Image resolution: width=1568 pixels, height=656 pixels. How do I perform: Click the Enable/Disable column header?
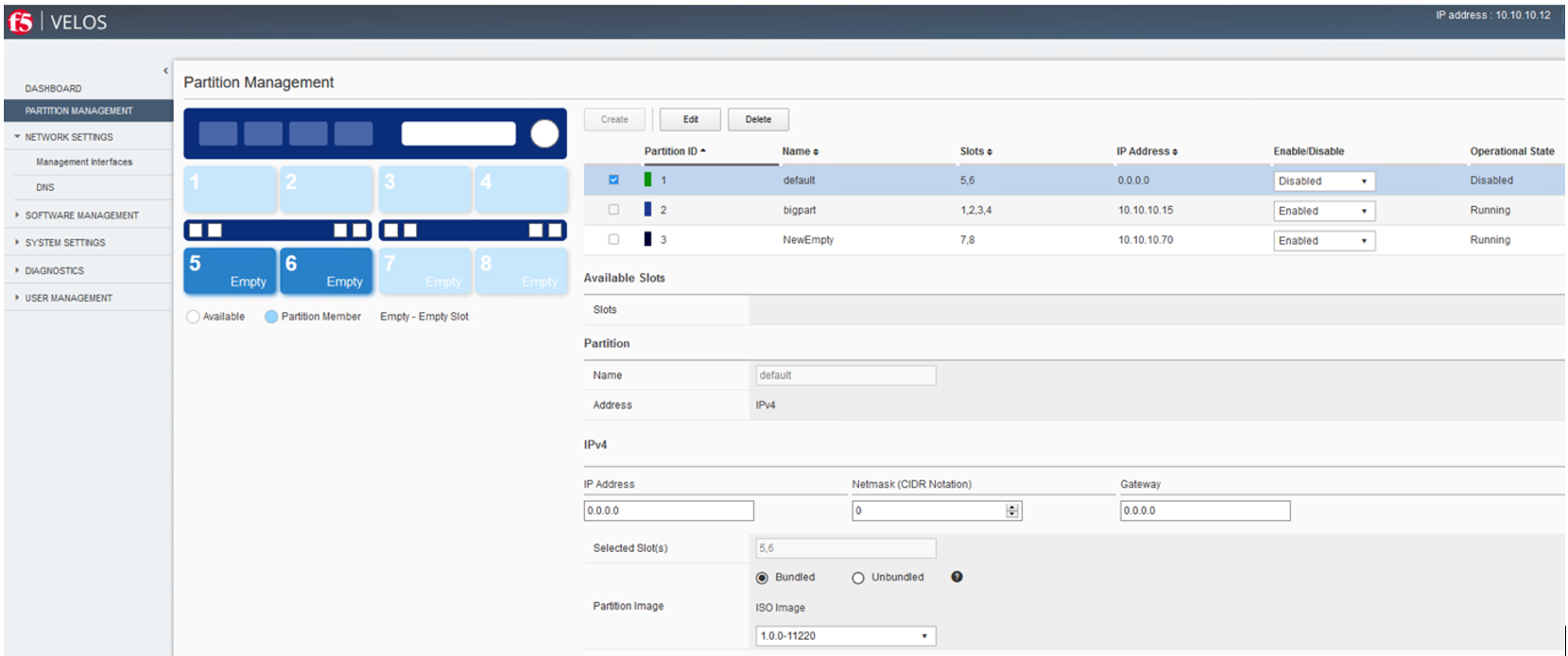pyautogui.click(x=1309, y=151)
